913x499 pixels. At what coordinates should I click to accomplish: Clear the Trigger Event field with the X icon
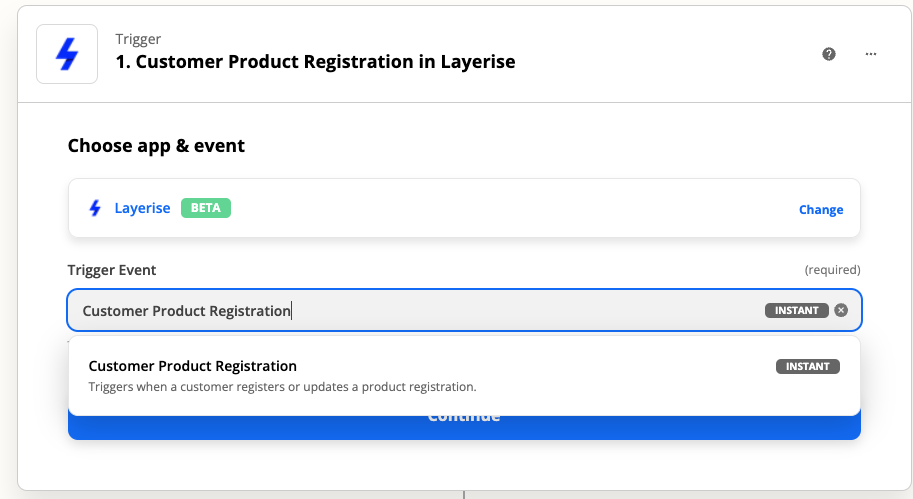click(841, 310)
